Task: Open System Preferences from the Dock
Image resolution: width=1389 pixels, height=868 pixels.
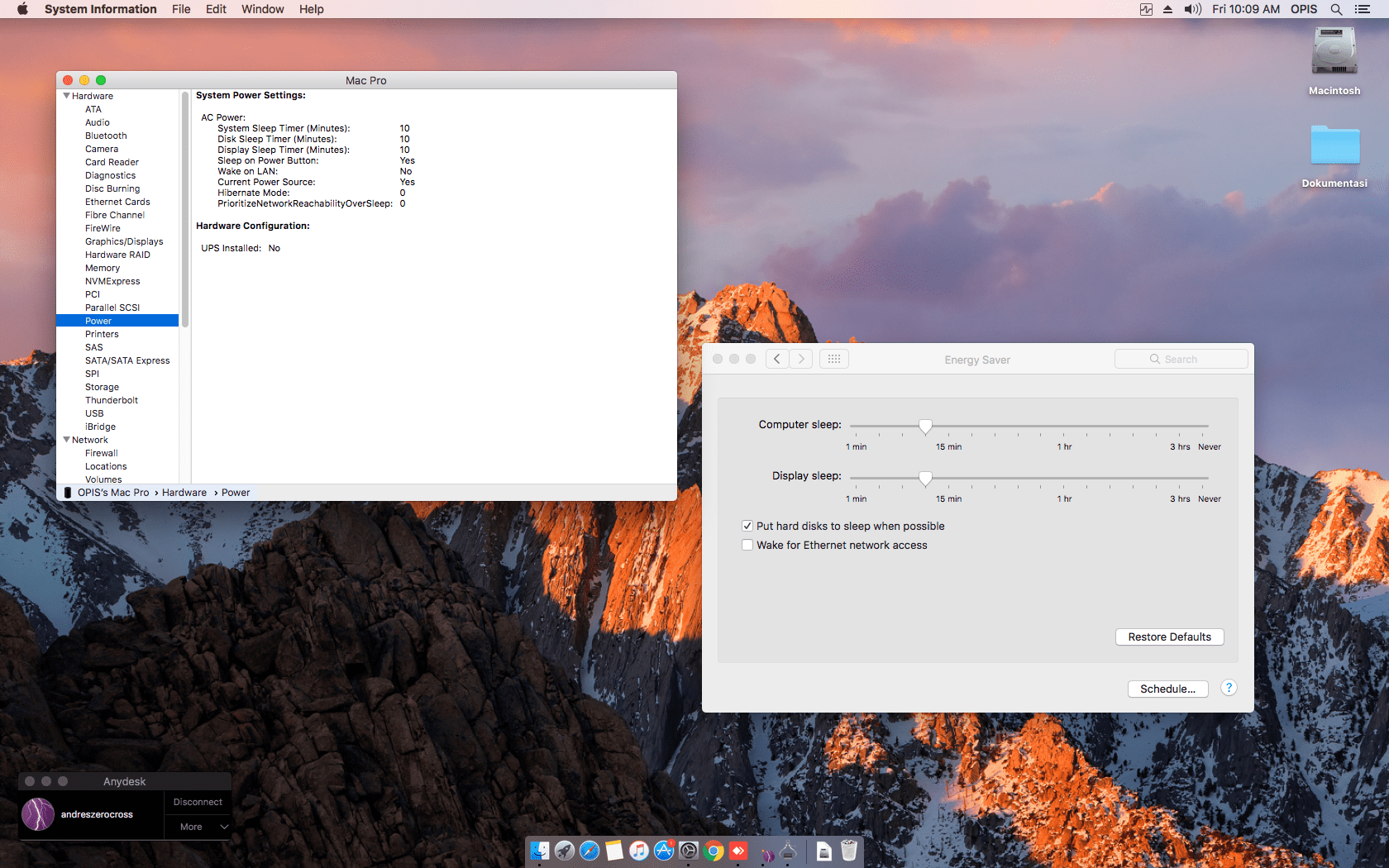Action: pos(689,851)
